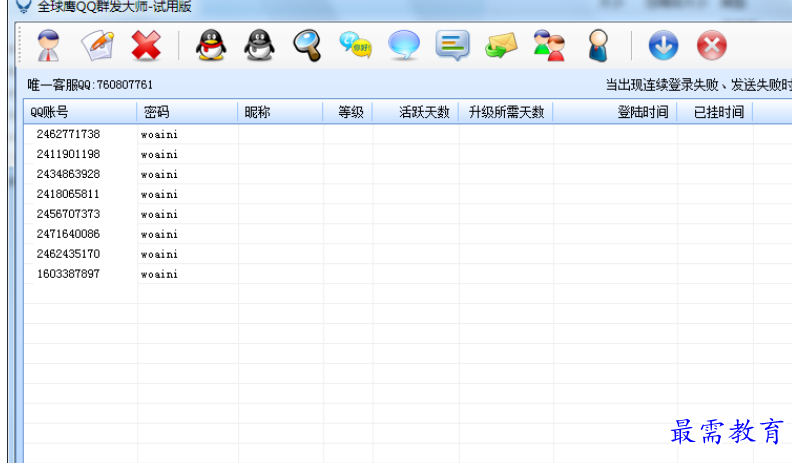Click the 唯一客服QQ:760807761 label
The height and width of the screenshot is (463, 792).
(x=90, y=85)
